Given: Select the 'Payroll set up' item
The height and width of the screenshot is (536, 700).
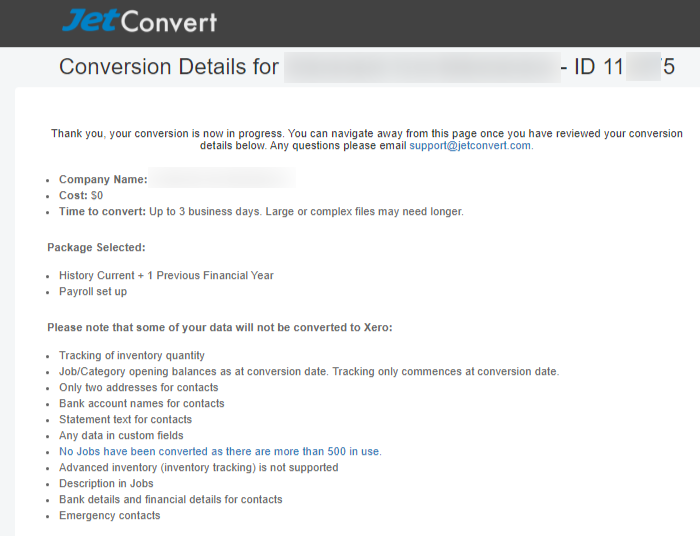Looking at the screenshot, I should pyautogui.click(x=93, y=291).
